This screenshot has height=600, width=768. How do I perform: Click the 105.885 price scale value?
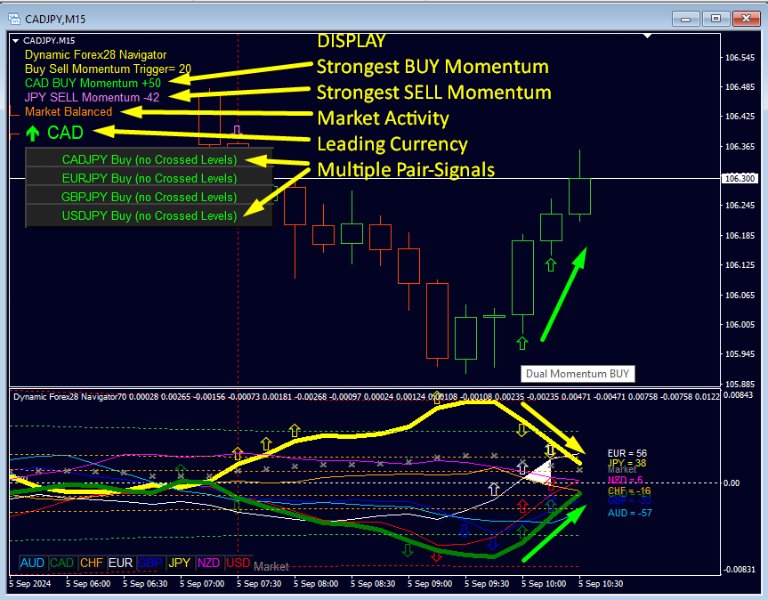pyautogui.click(x=740, y=384)
